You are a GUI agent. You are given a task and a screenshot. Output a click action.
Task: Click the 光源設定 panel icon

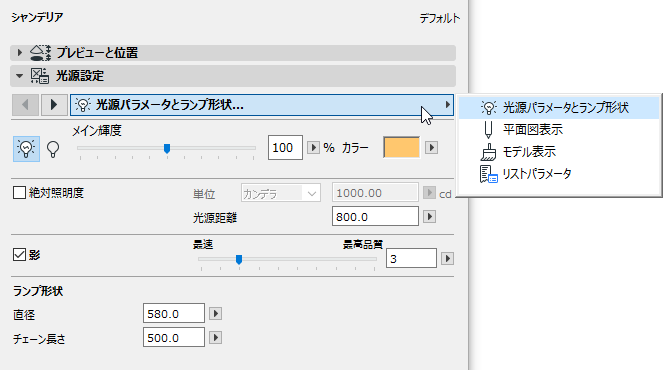tap(40, 76)
